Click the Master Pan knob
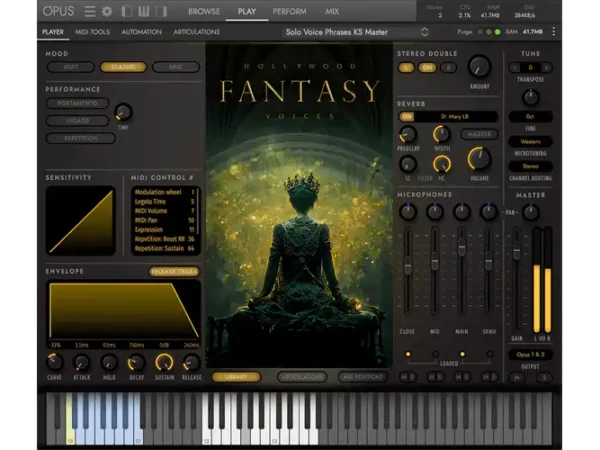Viewport: 600px width, 450px height. [530, 212]
